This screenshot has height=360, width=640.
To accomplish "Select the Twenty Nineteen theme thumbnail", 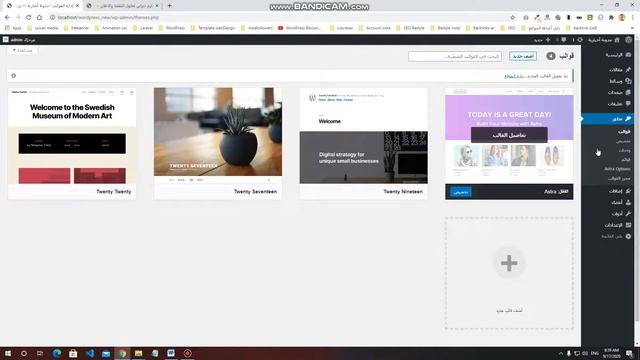I will [364, 136].
